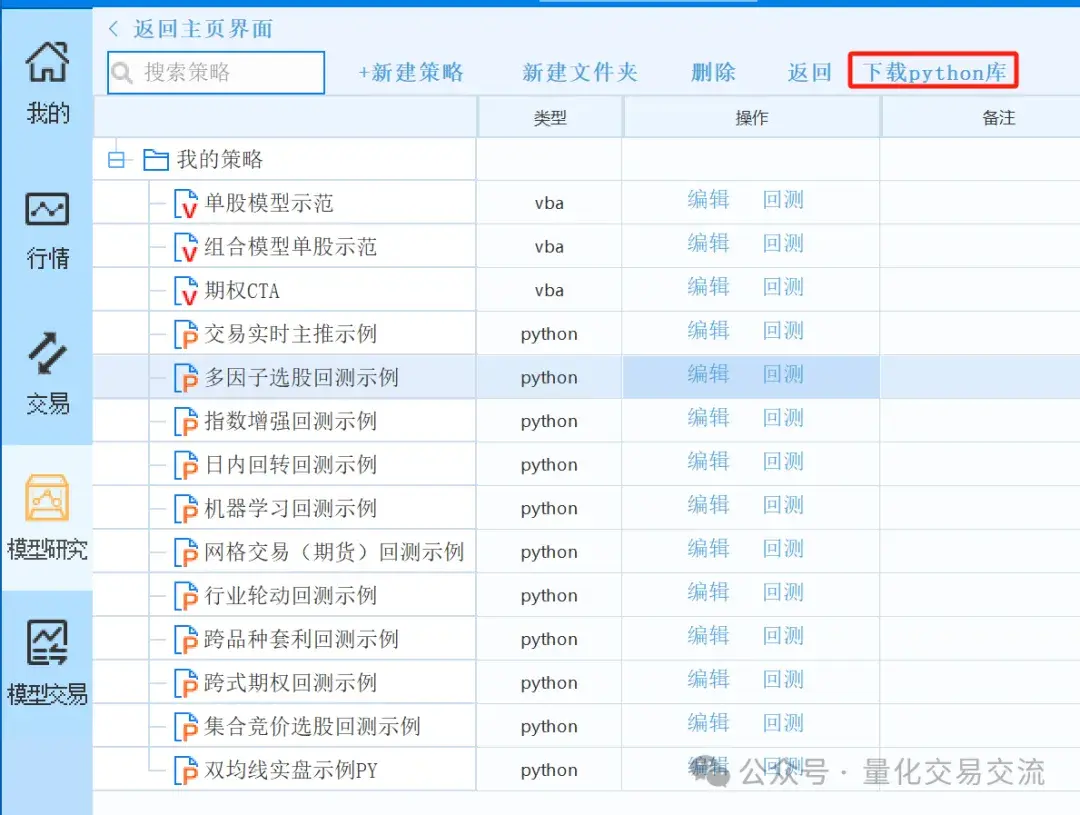Click 回测 for 期权CTA
1080x815 pixels.
(784, 287)
